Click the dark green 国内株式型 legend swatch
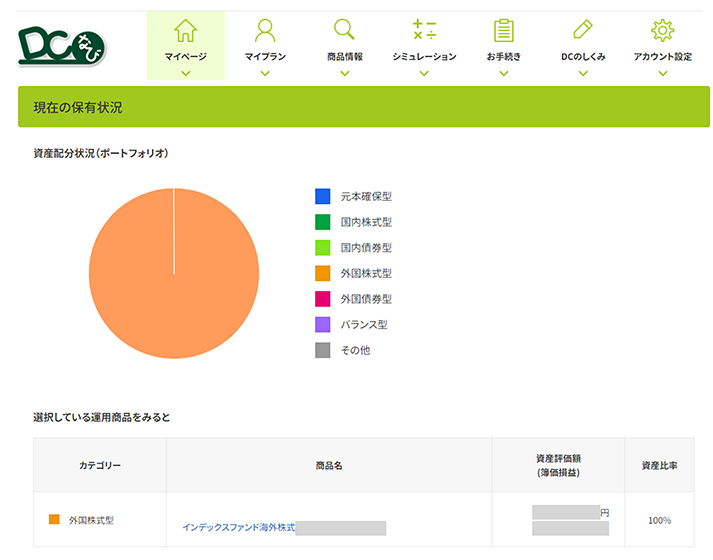This screenshot has height=560, width=713. click(x=322, y=222)
